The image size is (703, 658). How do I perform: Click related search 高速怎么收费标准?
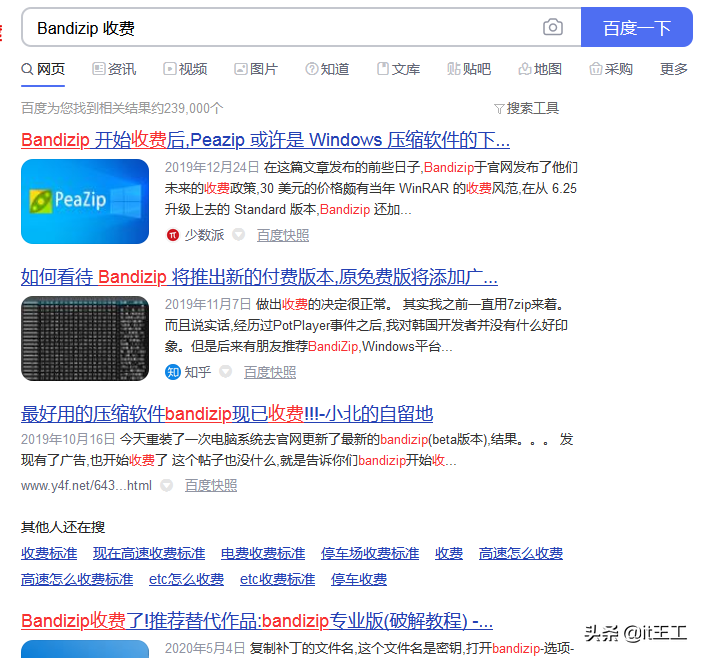77,580
